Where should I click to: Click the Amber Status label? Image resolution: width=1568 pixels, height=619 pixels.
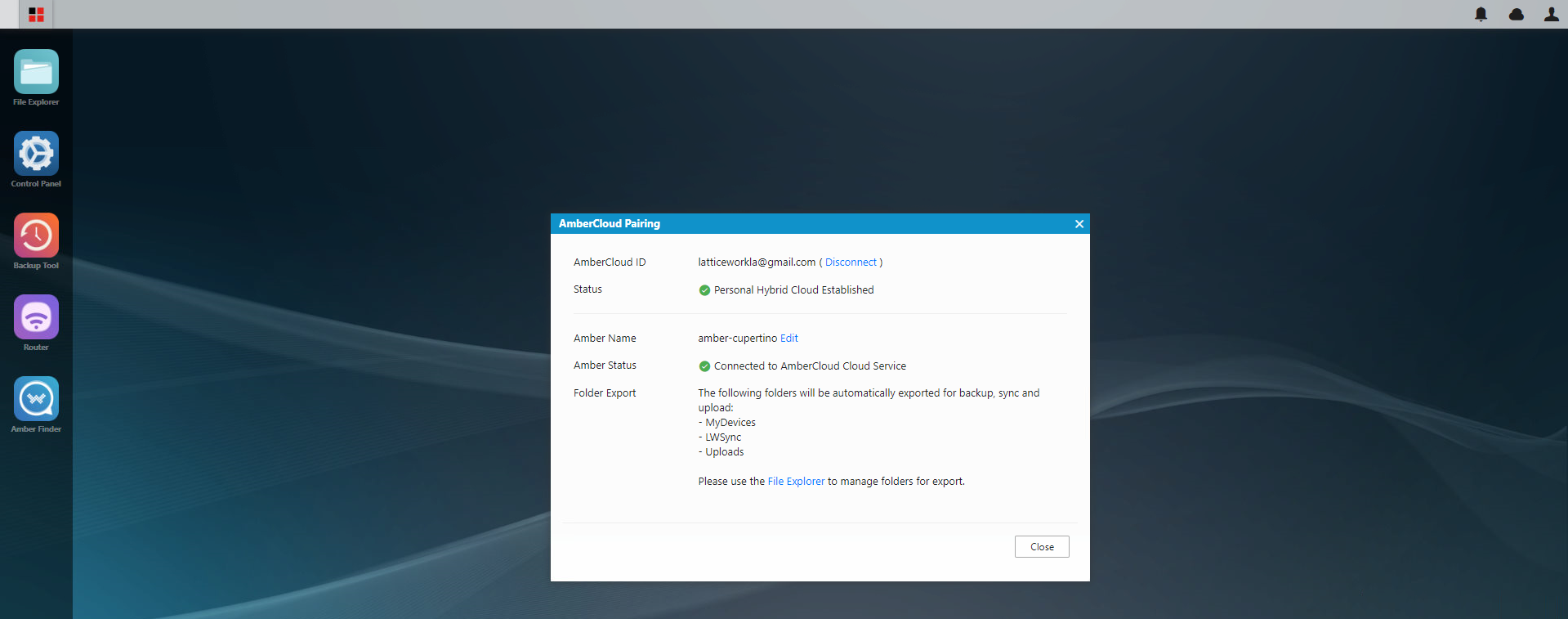click(x=605, y=366)
